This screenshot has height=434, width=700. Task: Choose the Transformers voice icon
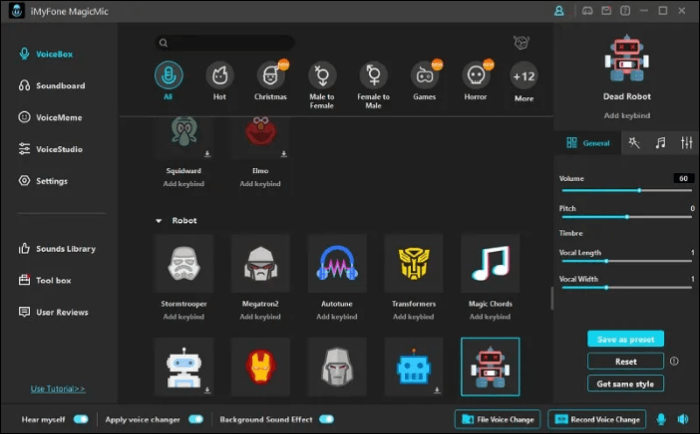[x=413, y=263]
